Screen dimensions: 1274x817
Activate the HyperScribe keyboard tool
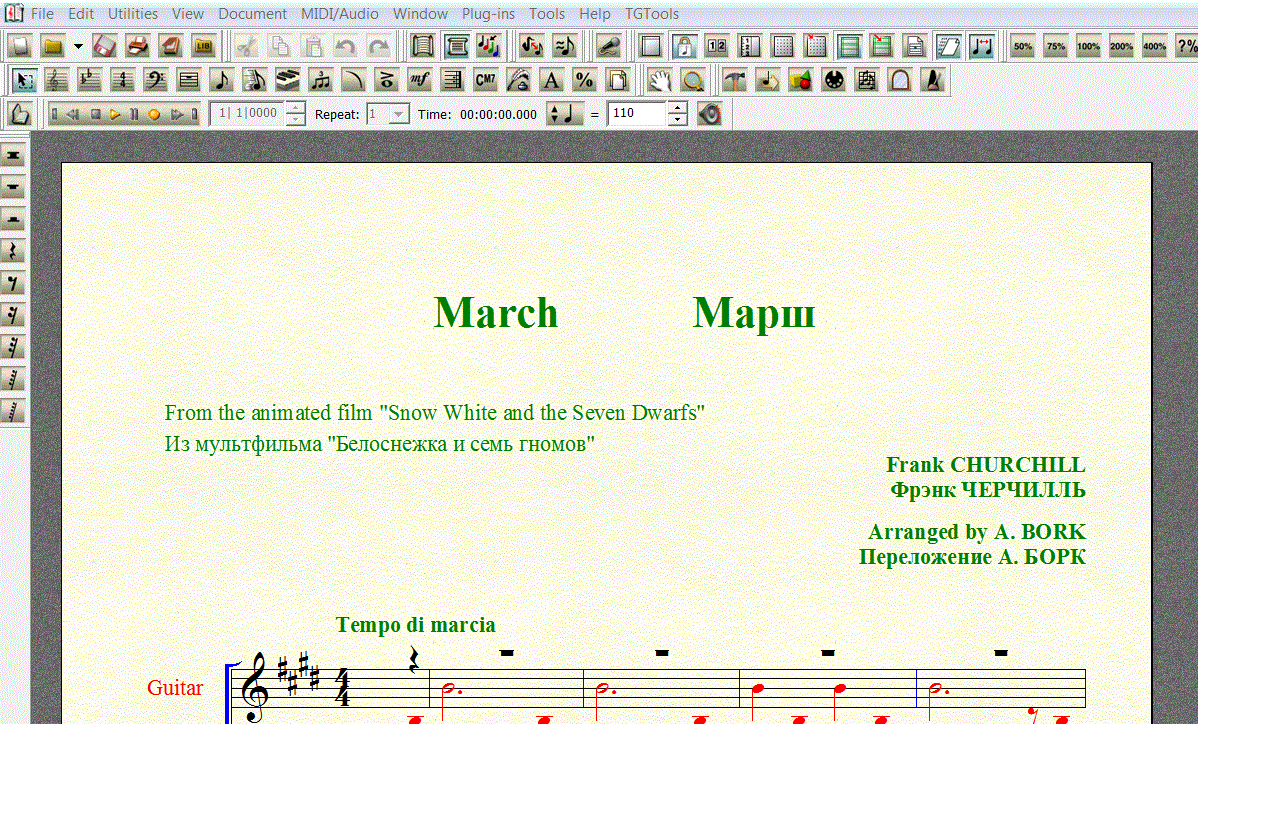[x=287, y=80]
